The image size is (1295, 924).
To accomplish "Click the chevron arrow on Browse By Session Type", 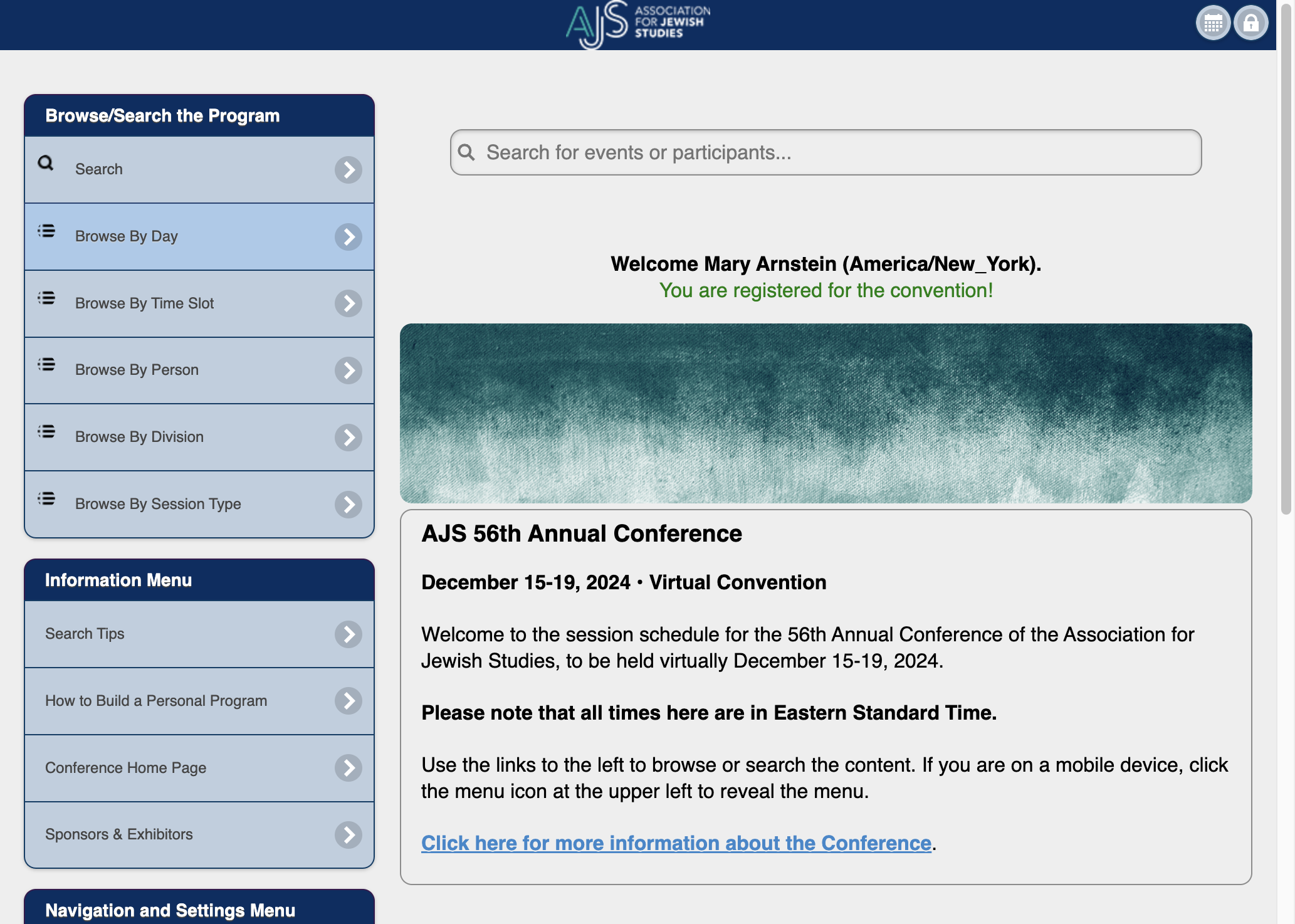I will pyautogui.click(x=349, y=505).
